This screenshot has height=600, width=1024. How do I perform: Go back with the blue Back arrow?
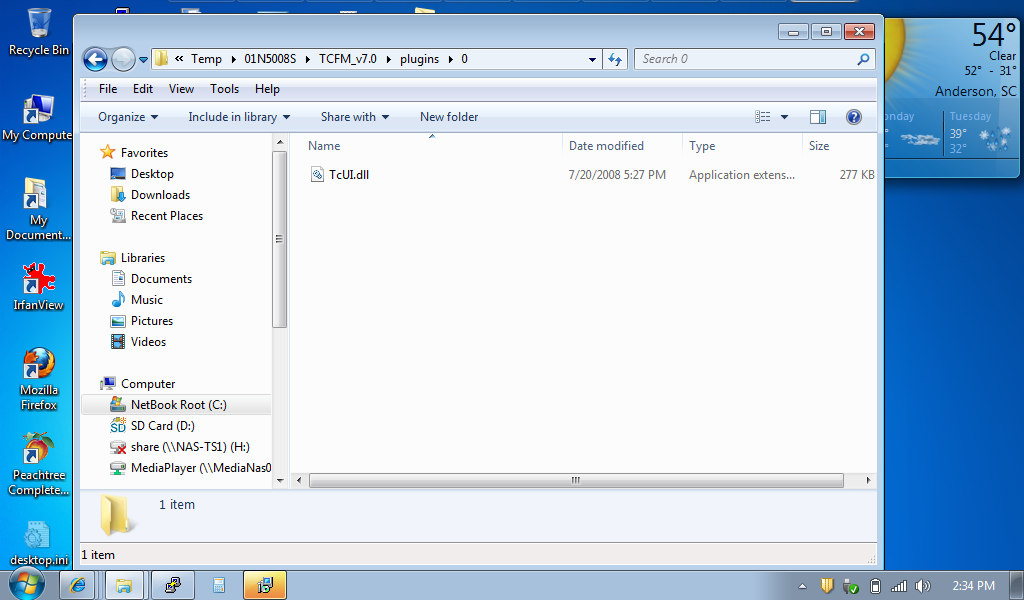95,59
